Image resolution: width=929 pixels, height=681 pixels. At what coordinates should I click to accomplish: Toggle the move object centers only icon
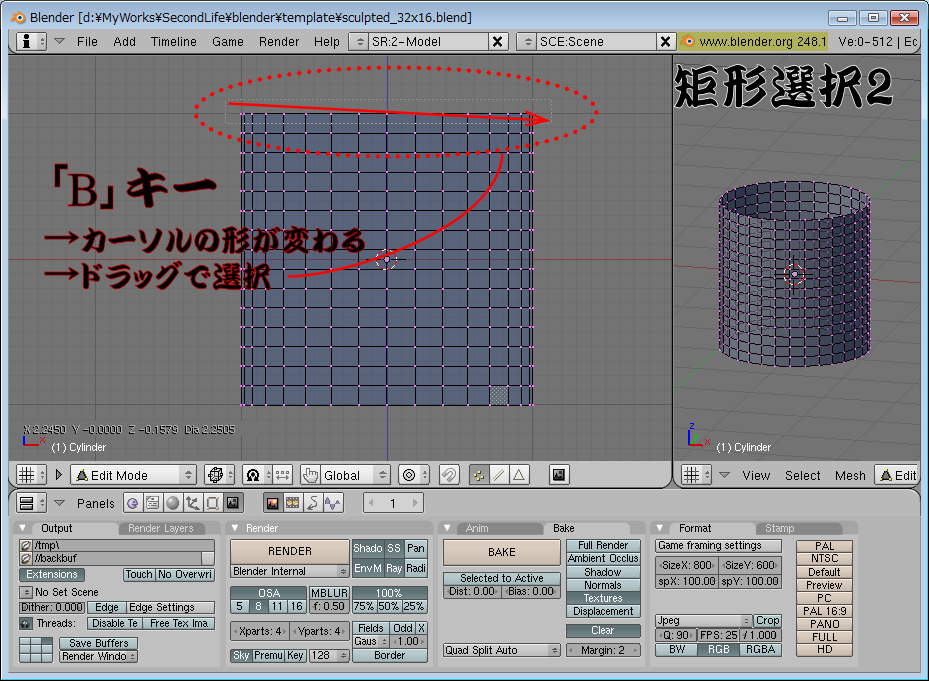[283, 475]
